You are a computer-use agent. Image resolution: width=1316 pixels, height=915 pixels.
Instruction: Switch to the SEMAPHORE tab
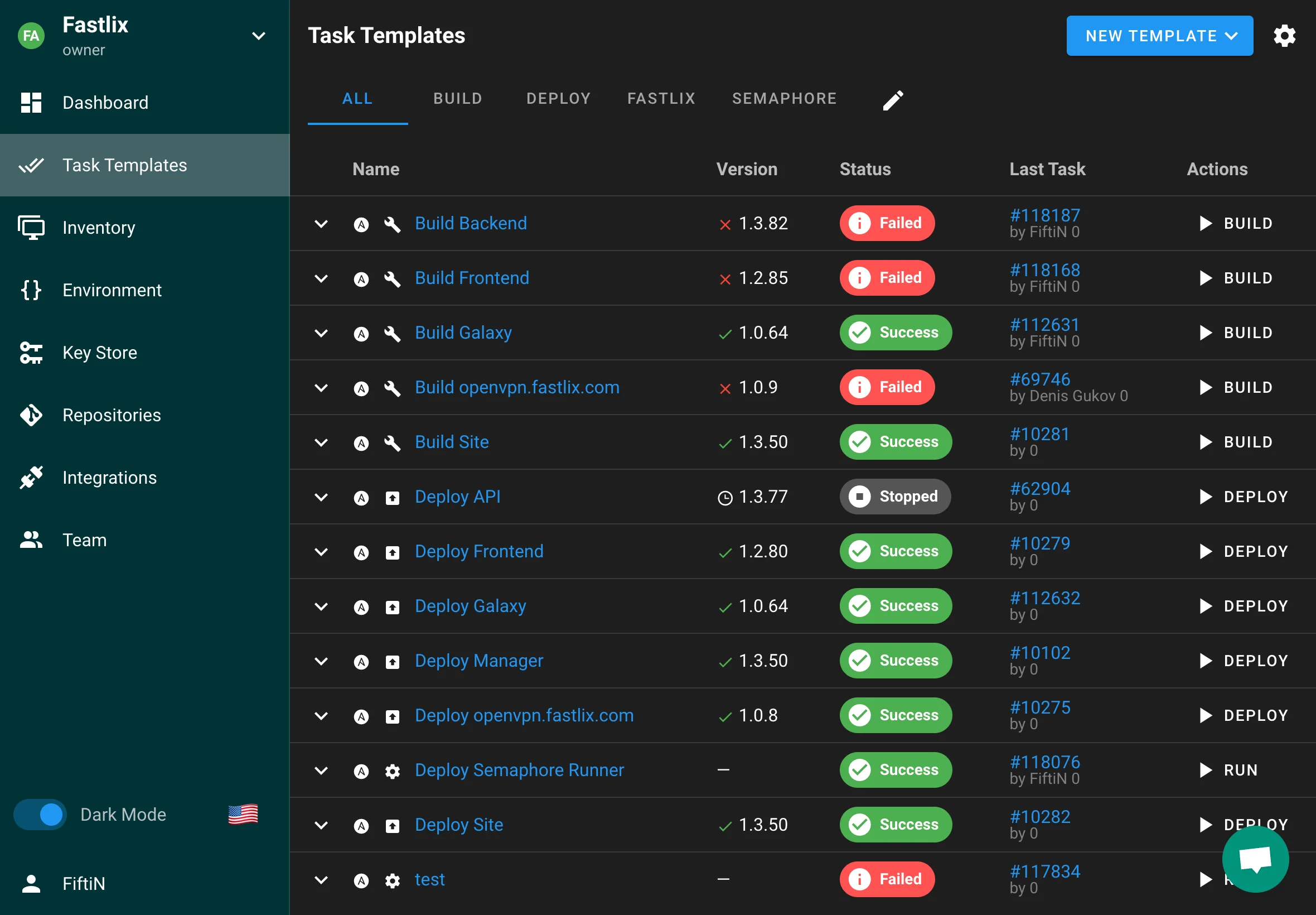[x=784, y=99]
